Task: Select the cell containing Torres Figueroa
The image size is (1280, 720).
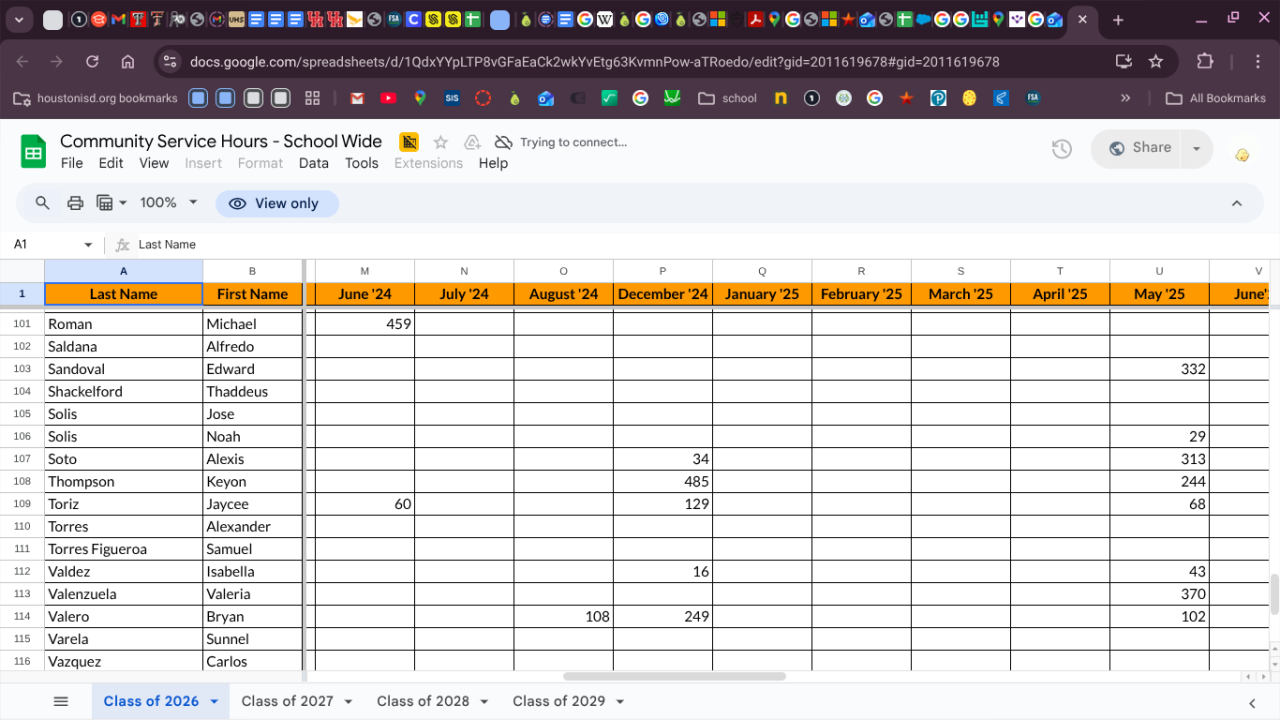Action: (x=124, y=549)
